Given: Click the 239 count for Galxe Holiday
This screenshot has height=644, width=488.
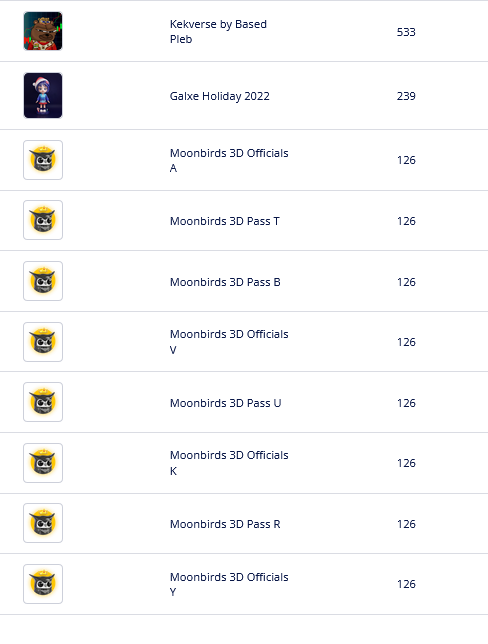Looking at the screenshot, I should (x=406, y=96).
